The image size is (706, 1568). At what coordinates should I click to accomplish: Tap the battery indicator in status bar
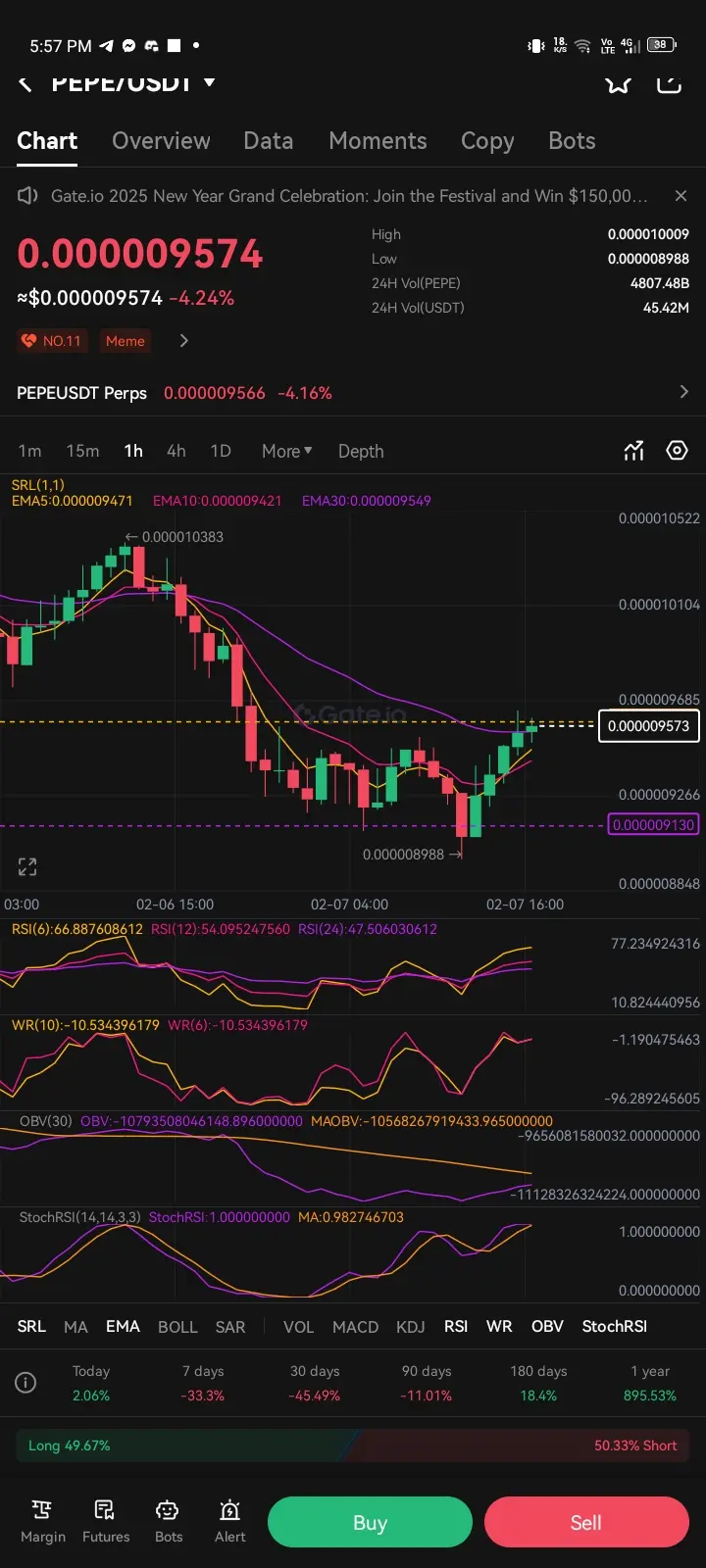pos(663,45)
